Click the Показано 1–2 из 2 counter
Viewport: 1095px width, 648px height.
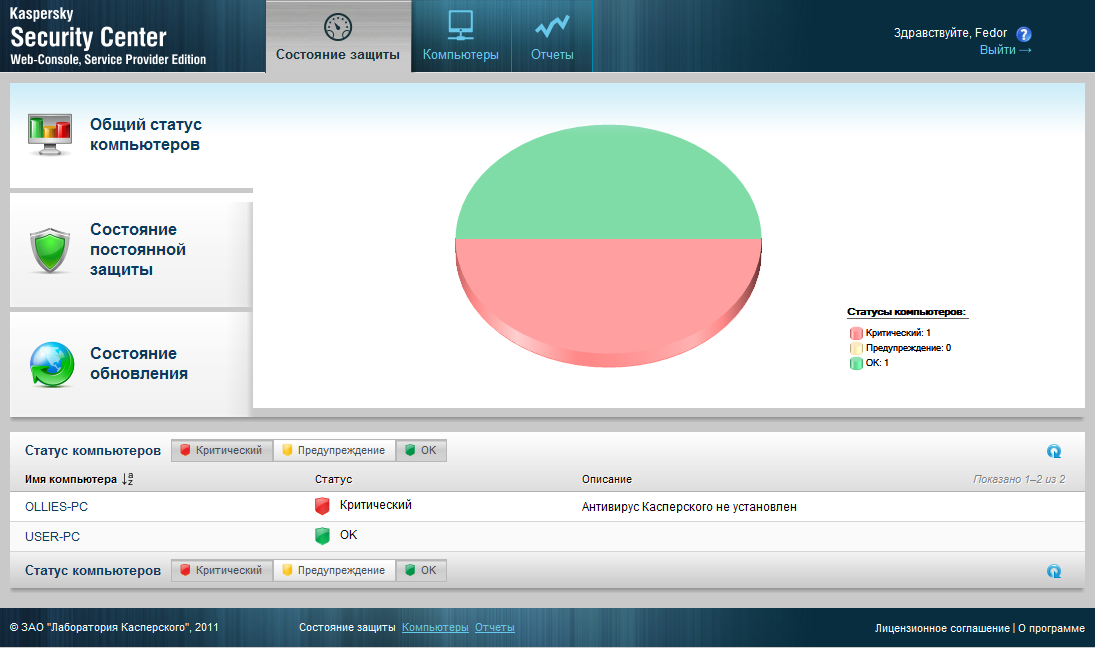[x=1019, y=480]
